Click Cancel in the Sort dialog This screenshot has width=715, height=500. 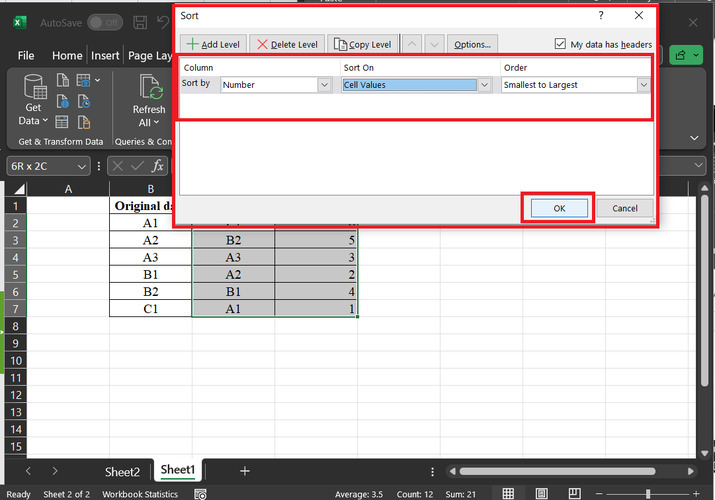point(625,208)
